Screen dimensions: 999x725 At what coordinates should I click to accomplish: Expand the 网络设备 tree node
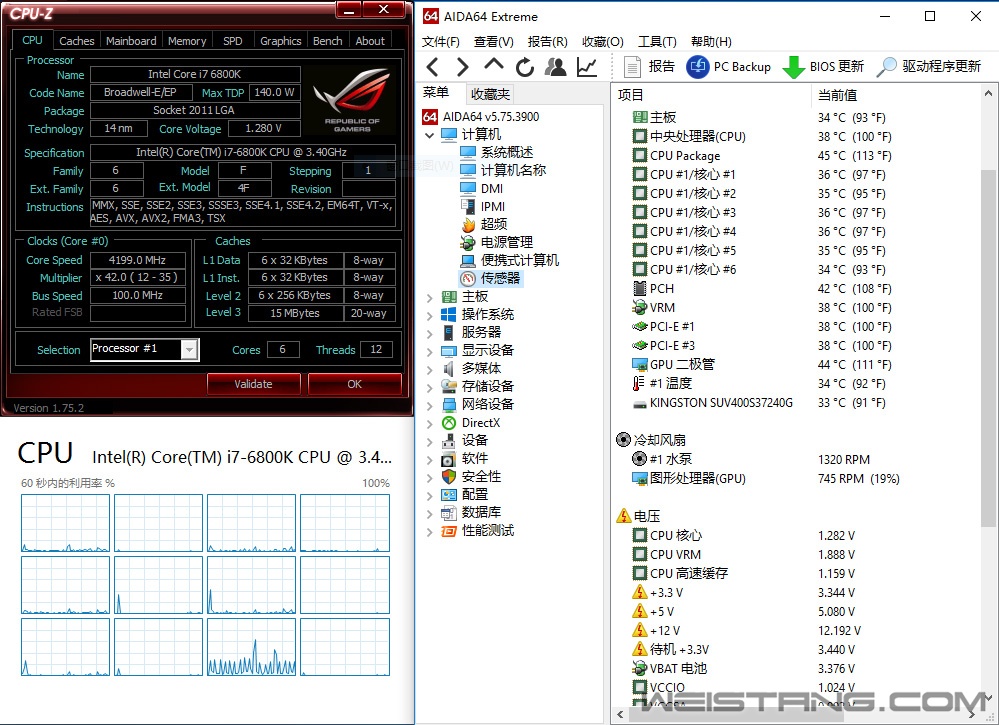click(429, 405)
